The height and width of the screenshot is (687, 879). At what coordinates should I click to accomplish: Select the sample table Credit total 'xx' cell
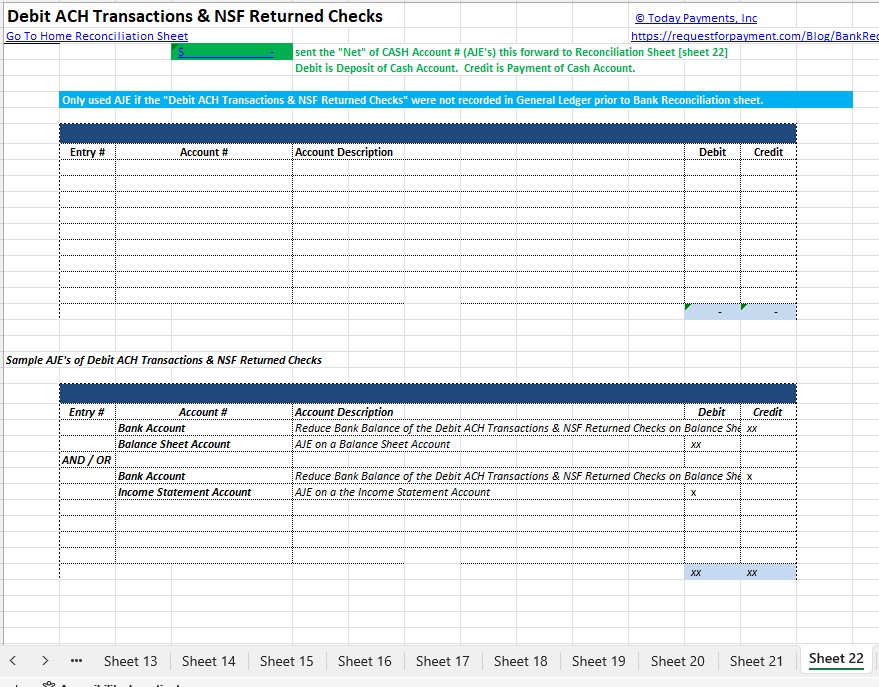768,573
